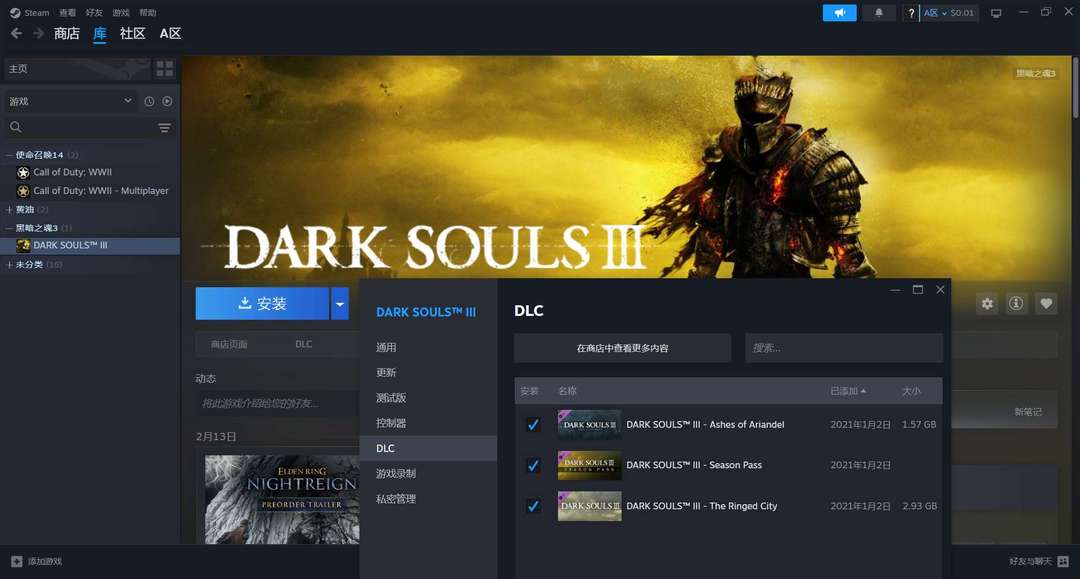Open the DLC link on game page
The height and width of the screenshot is (579, 1080).
(304, 344)
